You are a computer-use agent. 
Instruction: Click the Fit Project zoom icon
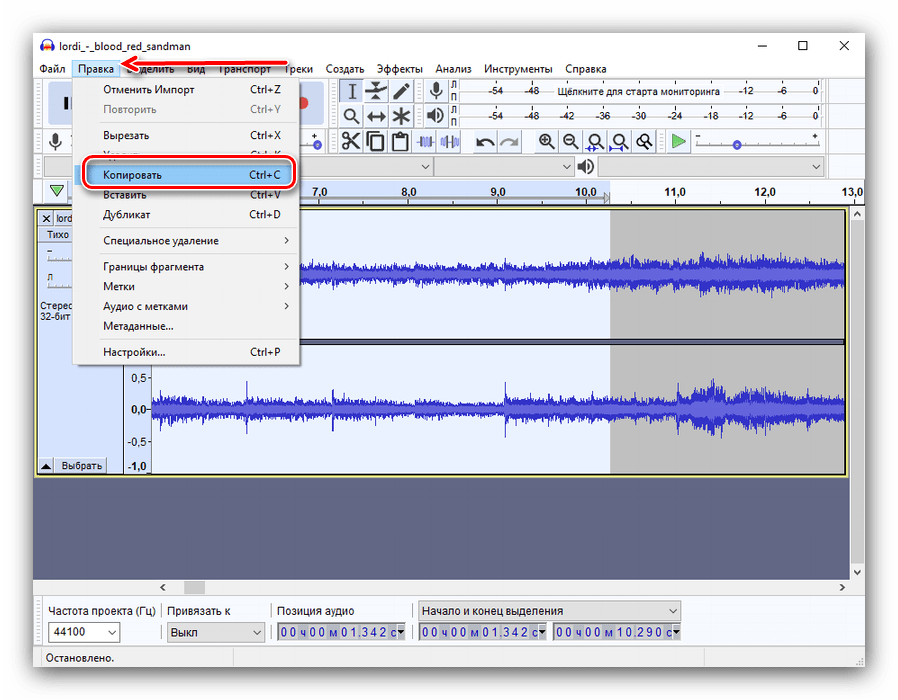620,141
